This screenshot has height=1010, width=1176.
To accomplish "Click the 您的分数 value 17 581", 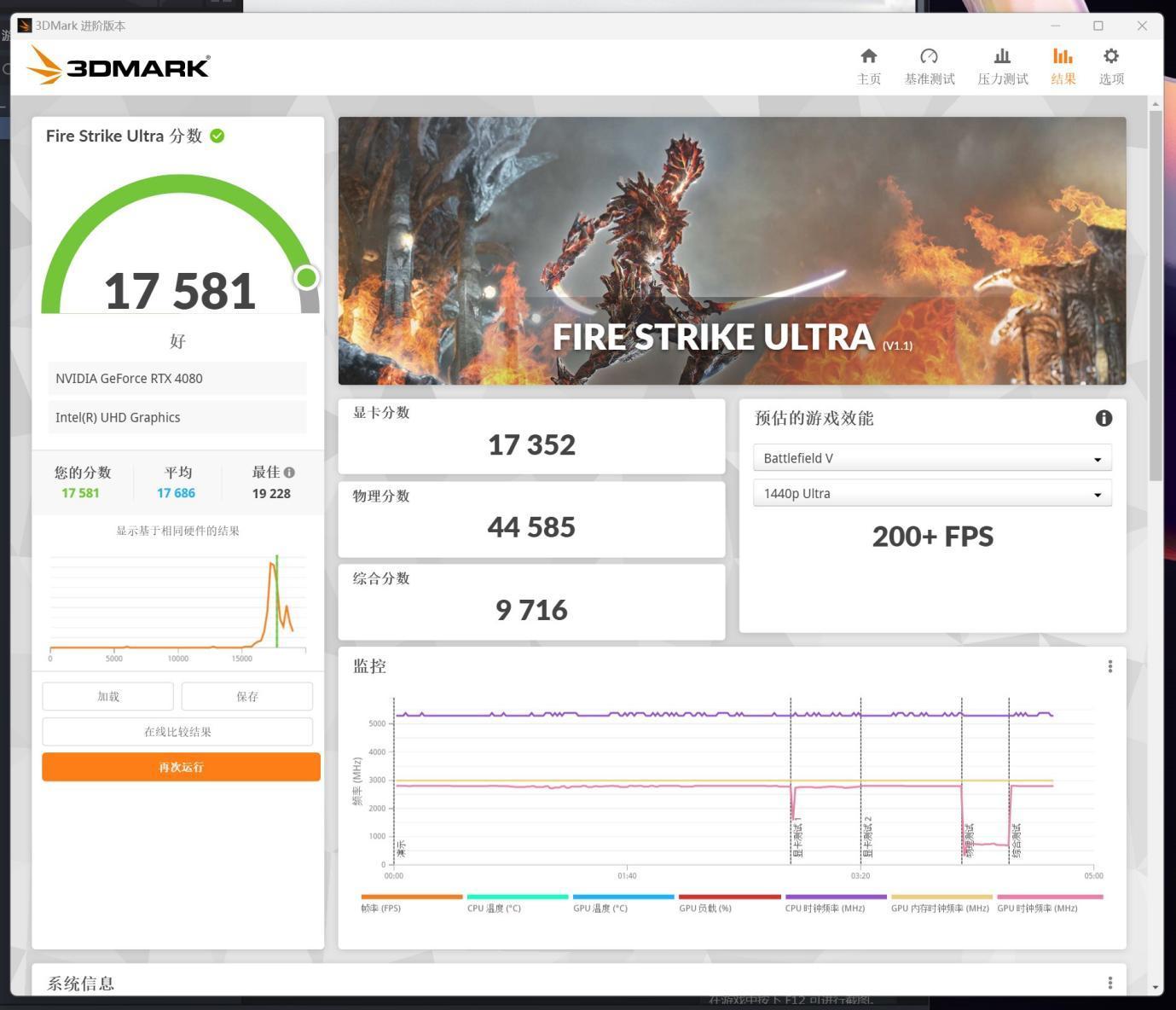I will [x=80, y=493].
